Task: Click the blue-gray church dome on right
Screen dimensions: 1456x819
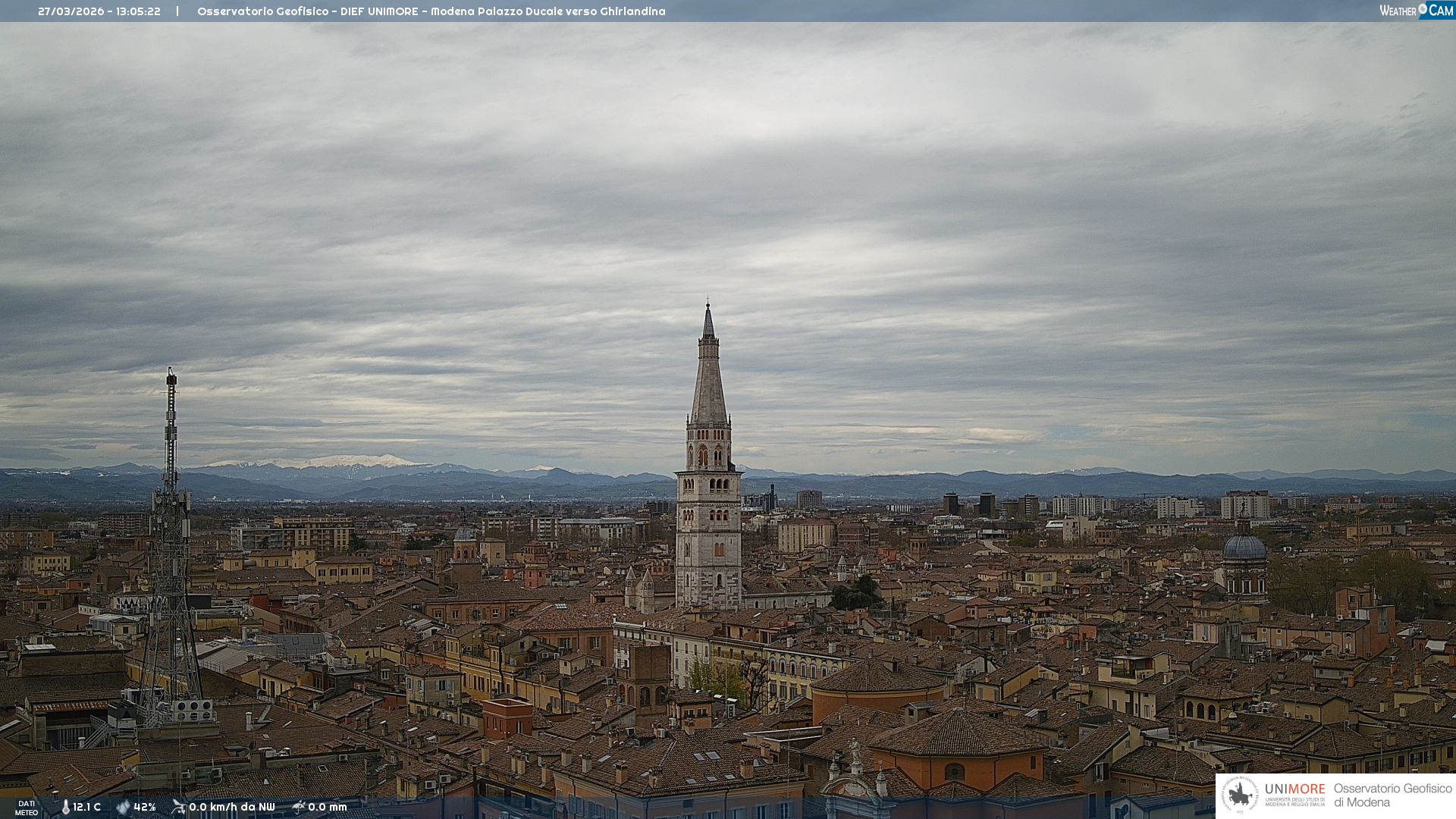Action: (x=1244, y=548)
